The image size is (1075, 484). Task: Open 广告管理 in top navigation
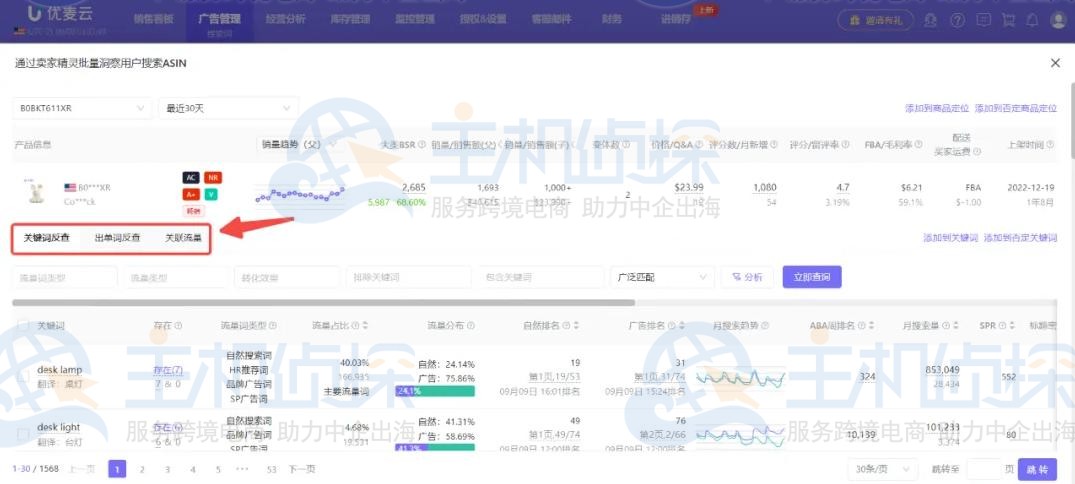coord(218,19)
